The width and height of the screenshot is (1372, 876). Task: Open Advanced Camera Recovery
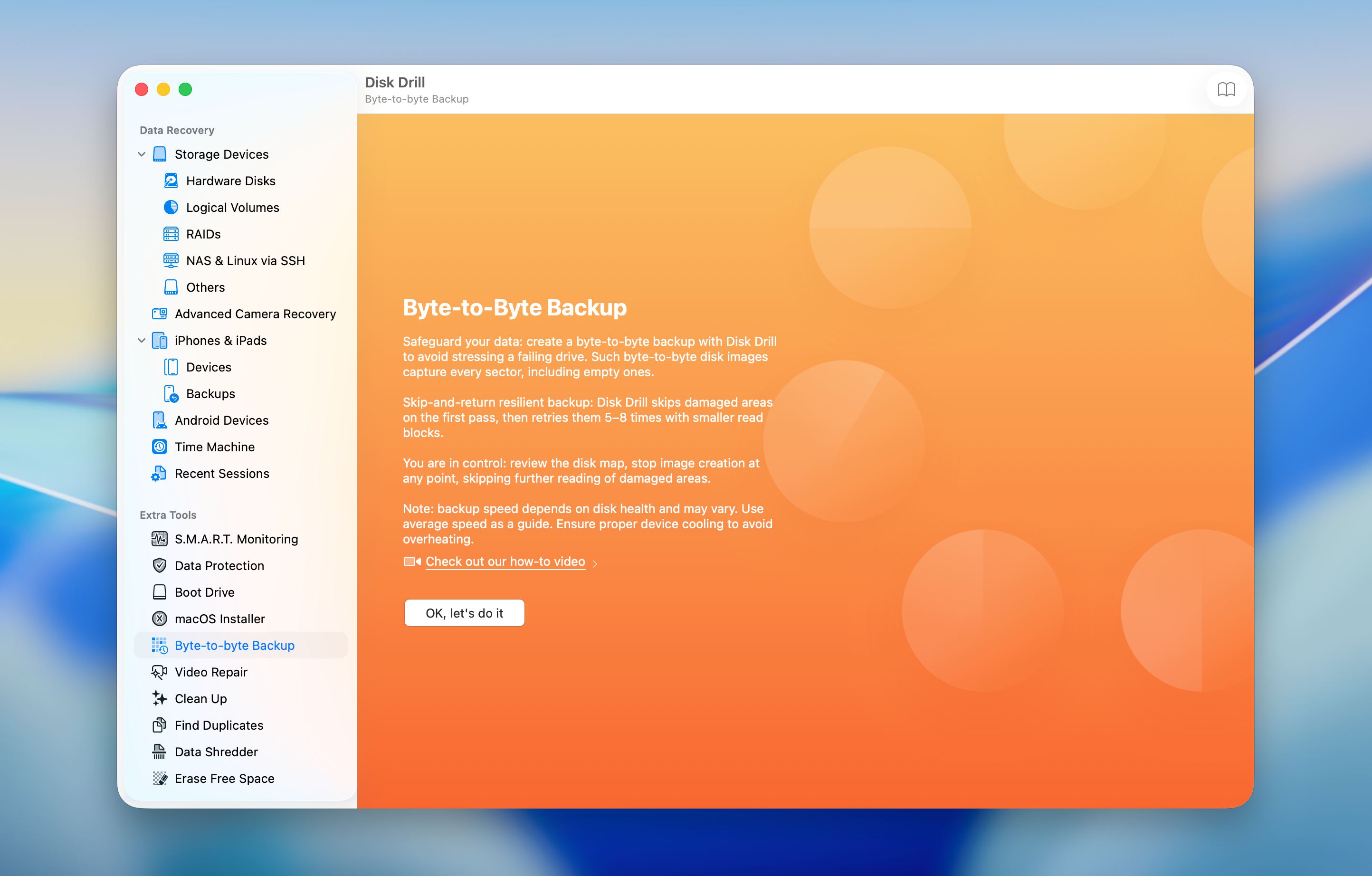pos(255,314)
